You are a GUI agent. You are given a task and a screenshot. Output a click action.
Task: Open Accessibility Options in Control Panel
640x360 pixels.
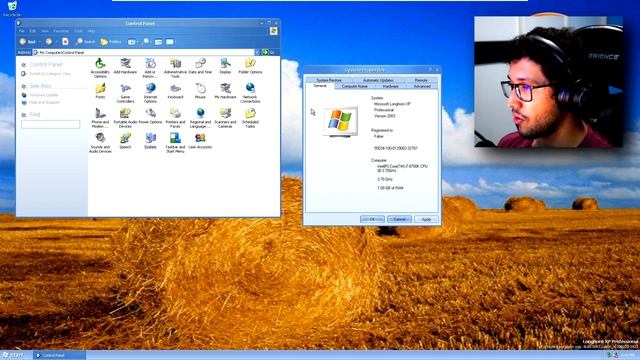tap(100, 67)
